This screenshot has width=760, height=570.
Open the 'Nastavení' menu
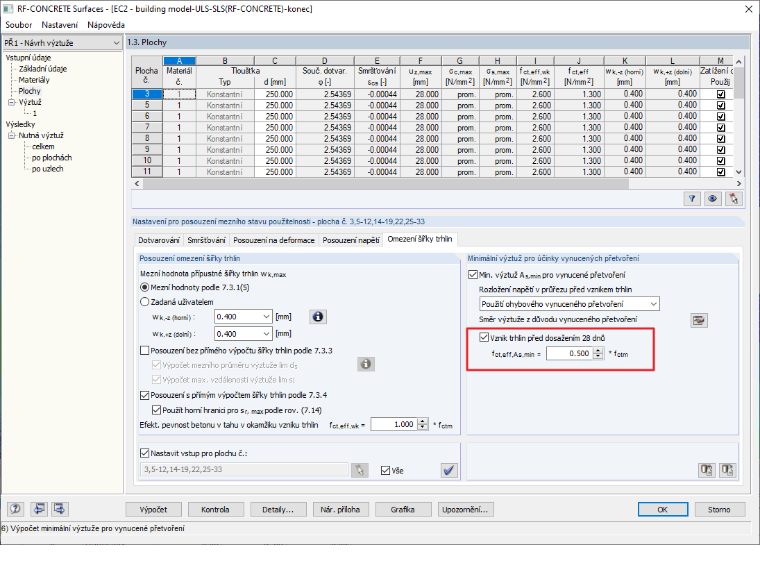tap(59, 25)
